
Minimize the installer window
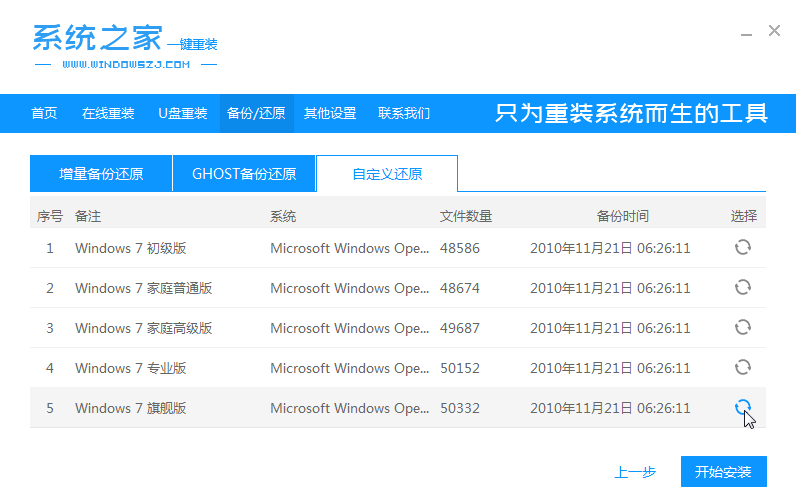pos(746,32)
